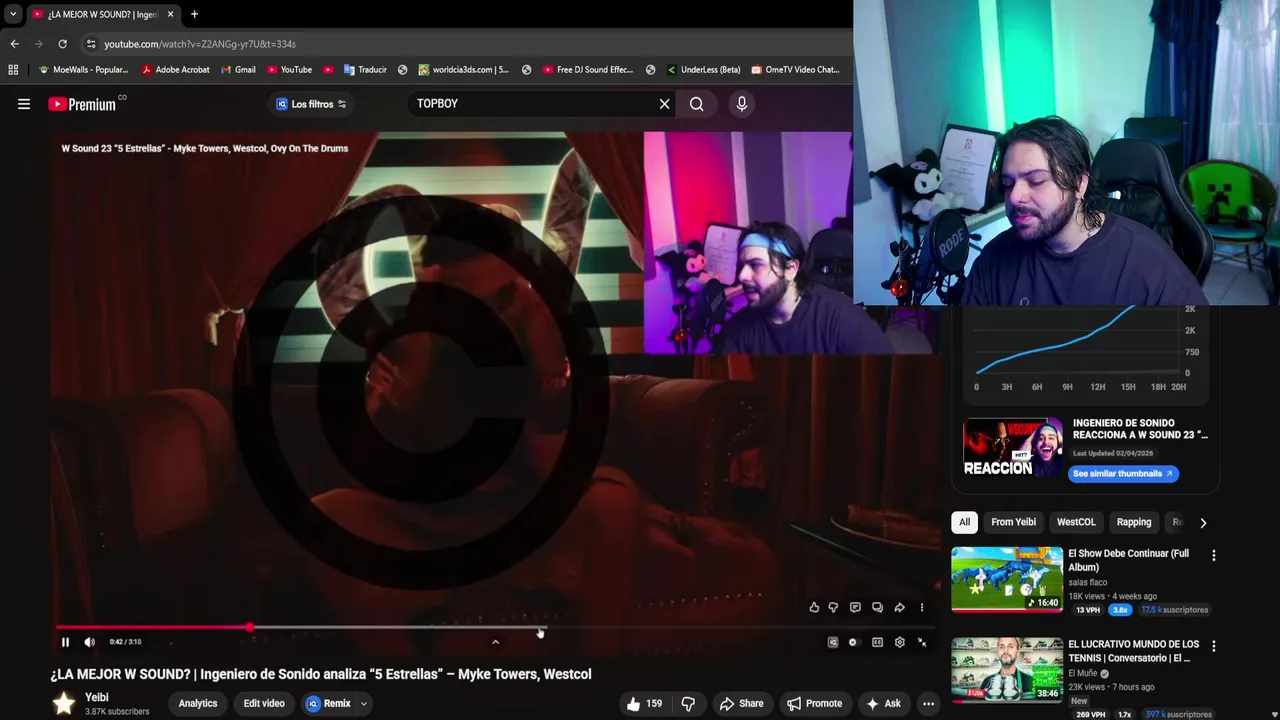This screenshot has height=720, width=1280.
Task: Open the apps grid in bookmarks bar
Action: pos(13,70)
